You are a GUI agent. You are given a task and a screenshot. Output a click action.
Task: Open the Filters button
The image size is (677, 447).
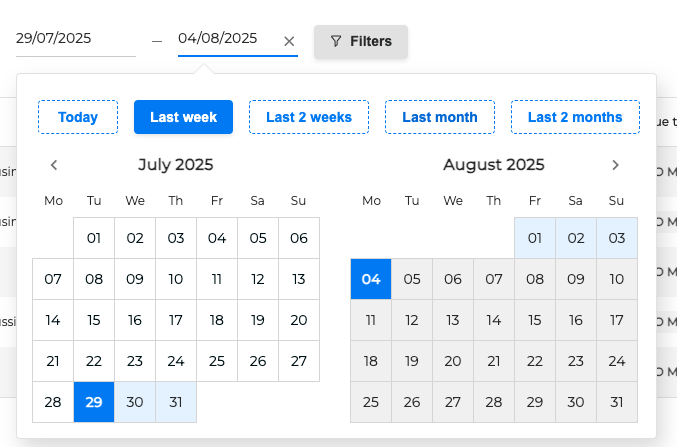coord(360,41)
